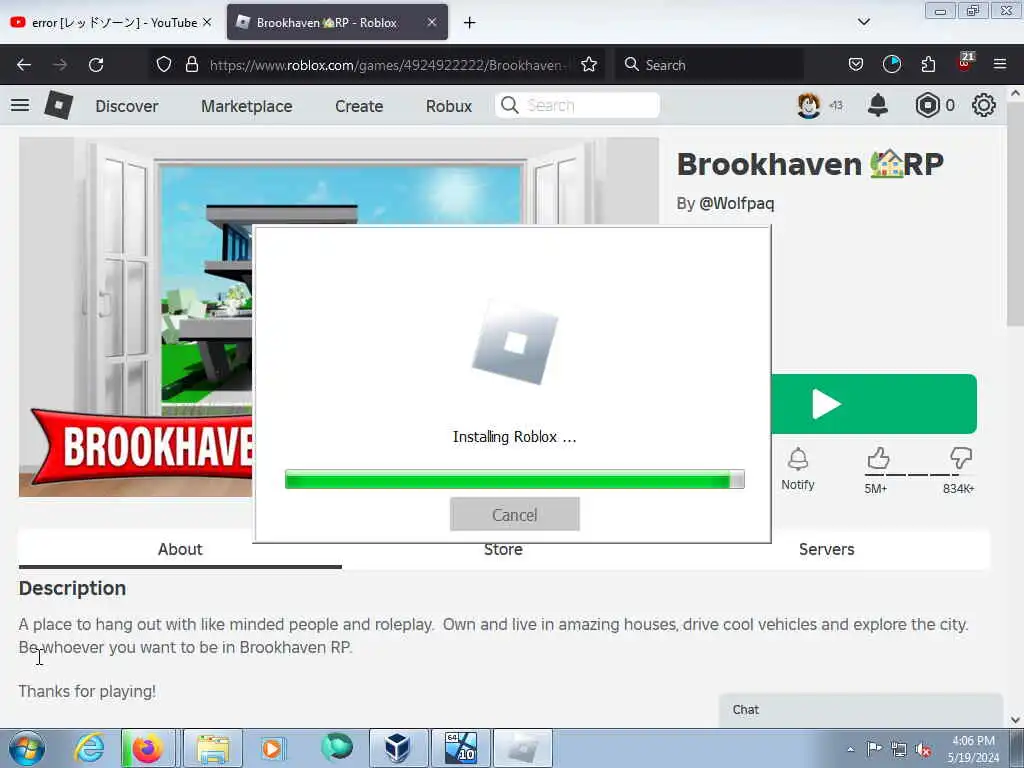Open the Firefox application menu
Image resolution: width=1024 pixels, height=768 pixels.
click(x=1000, y=65)
